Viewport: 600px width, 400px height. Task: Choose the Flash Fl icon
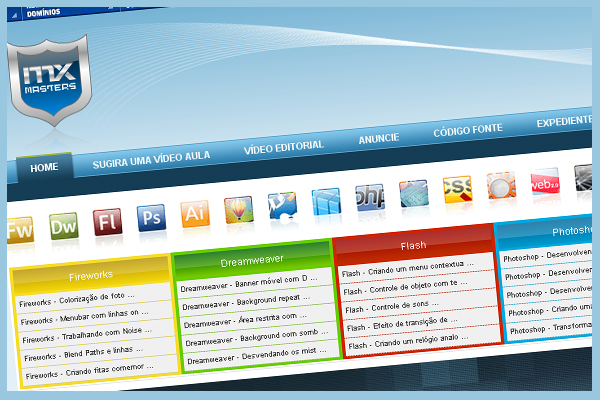coord(108,222)
